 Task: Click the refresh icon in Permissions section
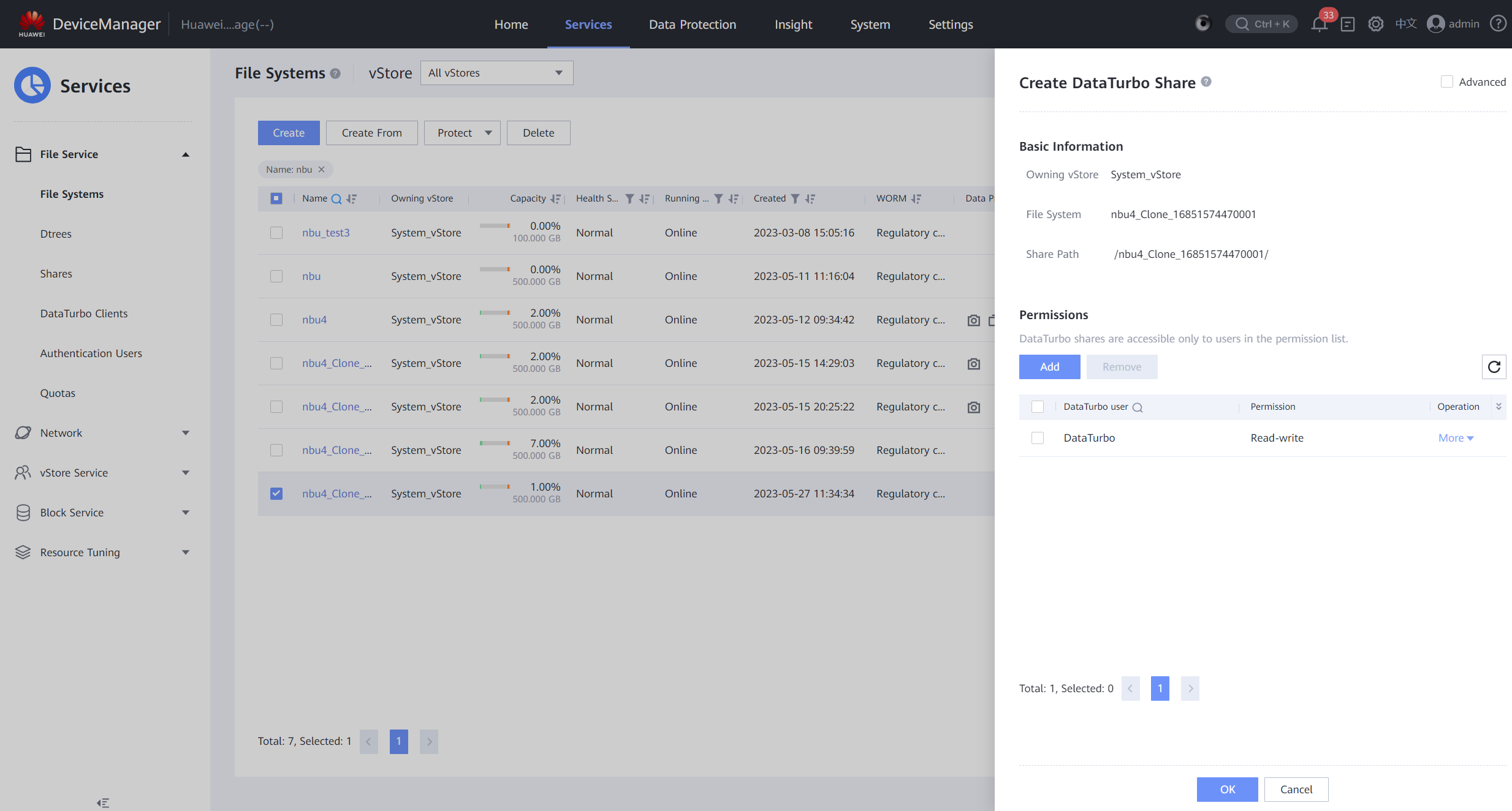click(1494, 367)
